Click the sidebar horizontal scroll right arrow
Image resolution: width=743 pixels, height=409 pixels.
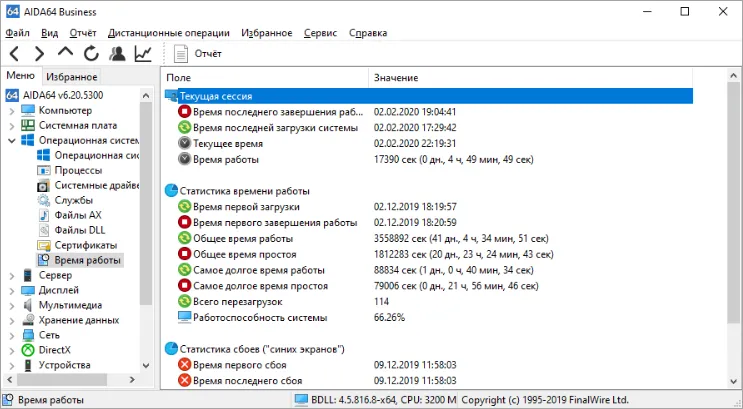click(x=132, y=380)
